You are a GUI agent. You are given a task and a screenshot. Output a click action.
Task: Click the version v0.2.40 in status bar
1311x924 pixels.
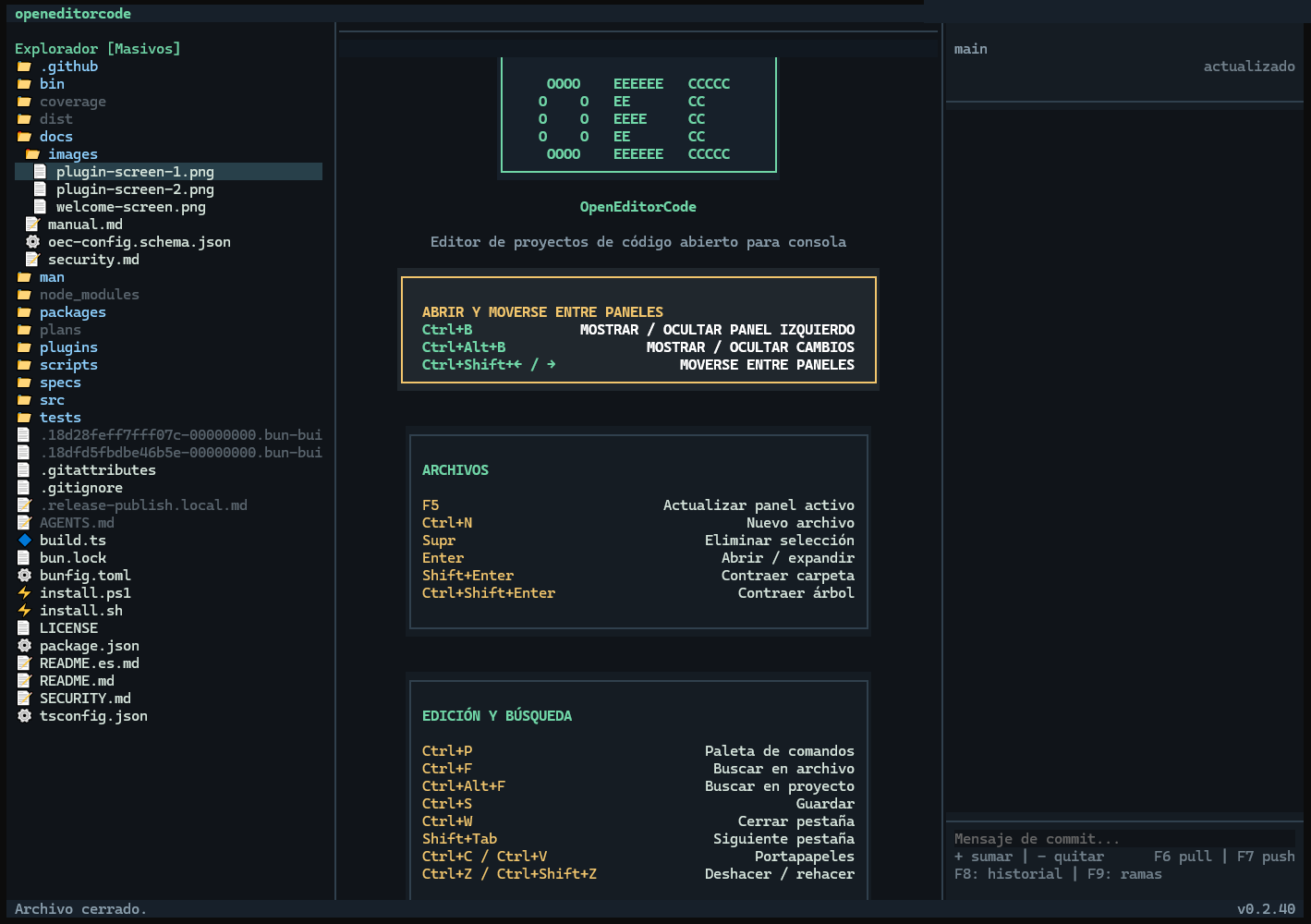pos(1266,909)
